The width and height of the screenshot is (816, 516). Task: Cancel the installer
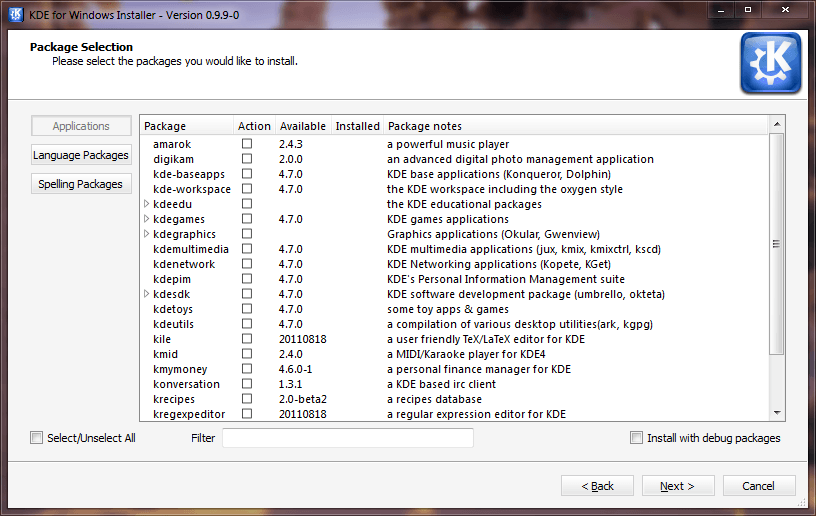tap(759, 486)
